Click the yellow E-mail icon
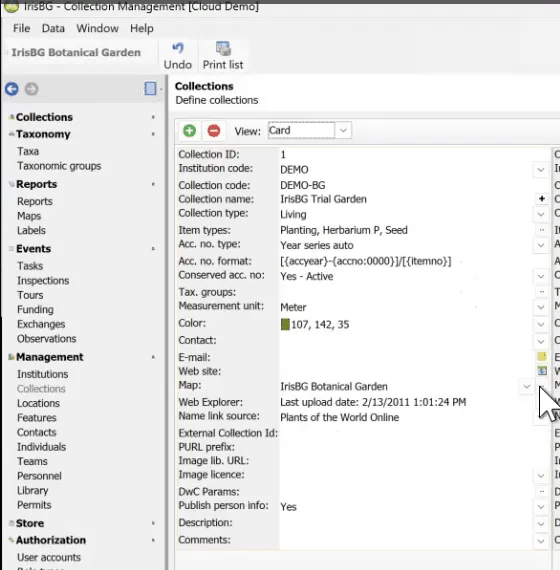This screenshot has height=570, width=560. (x=541, y=356)
